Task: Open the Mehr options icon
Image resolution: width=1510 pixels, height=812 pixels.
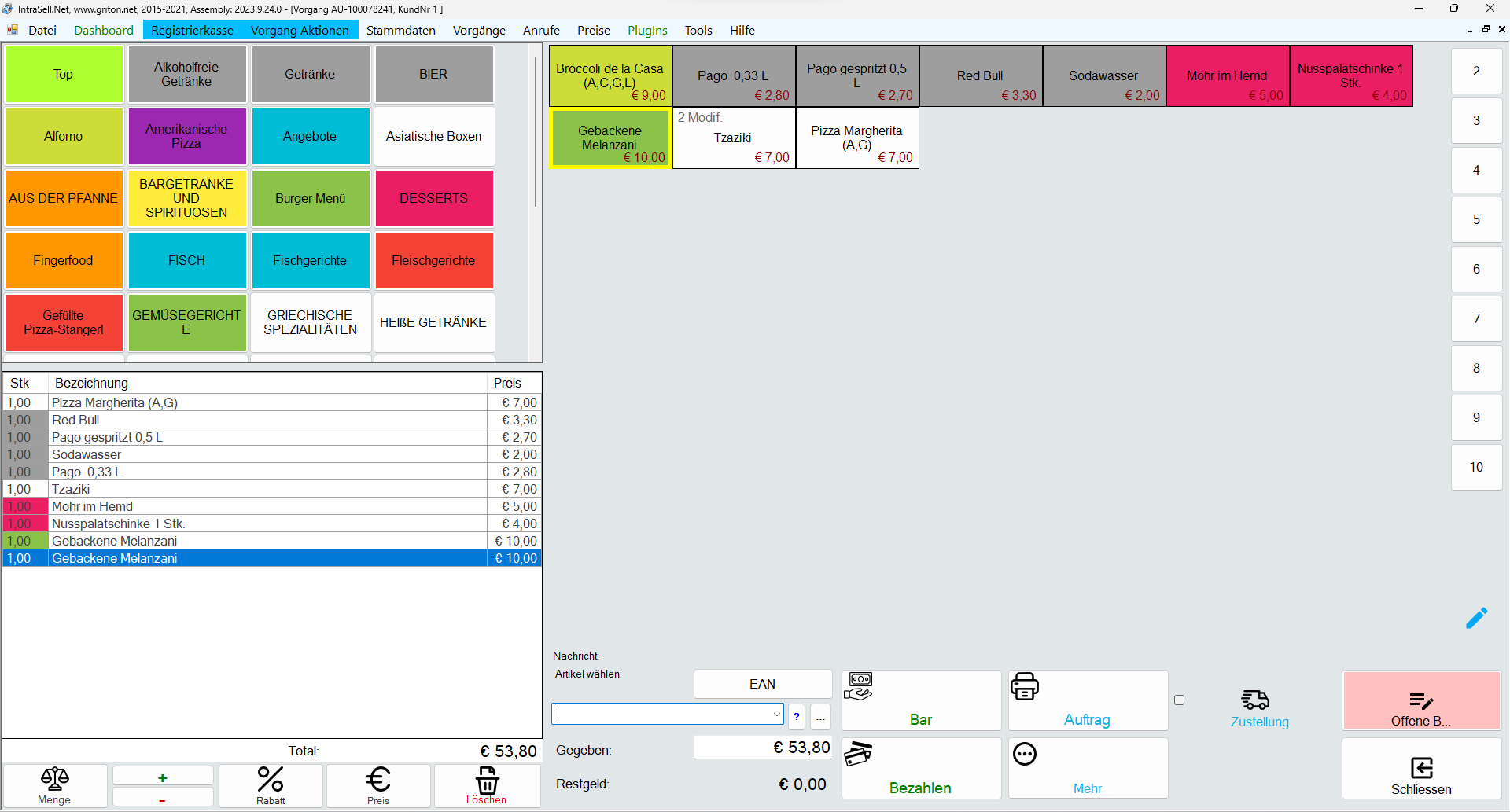Action: [1025, 754]
